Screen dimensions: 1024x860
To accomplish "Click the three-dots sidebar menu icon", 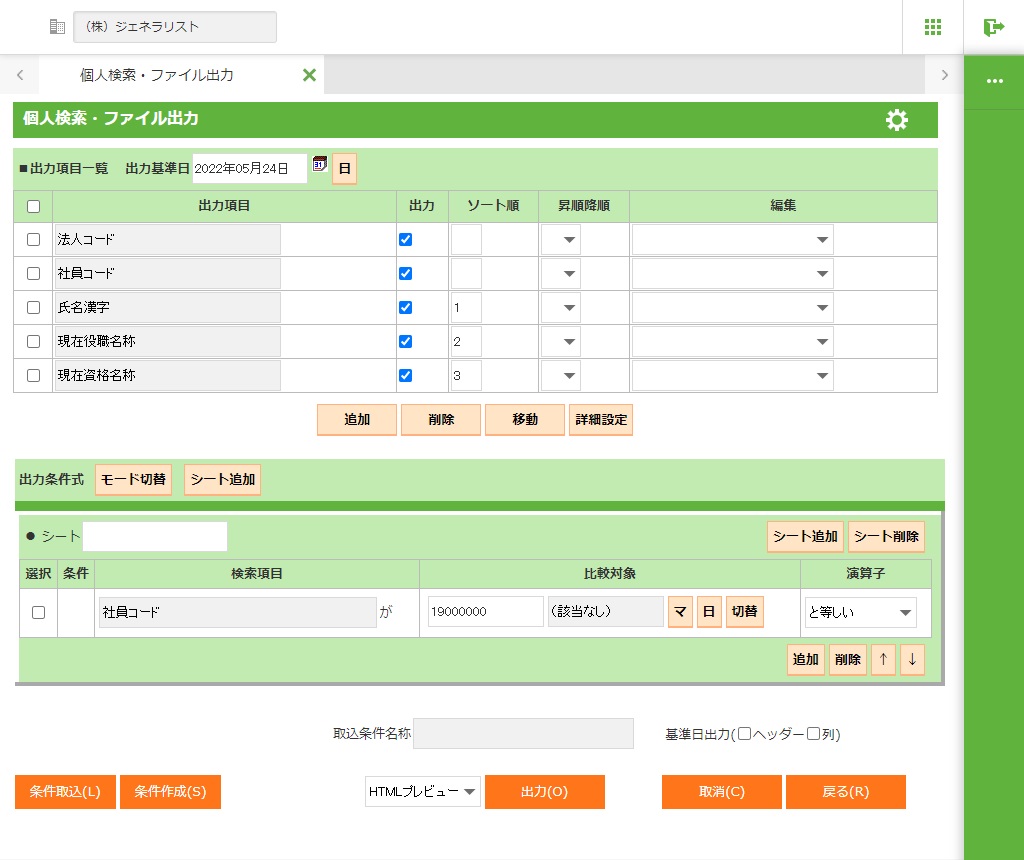I will point(994,81).
